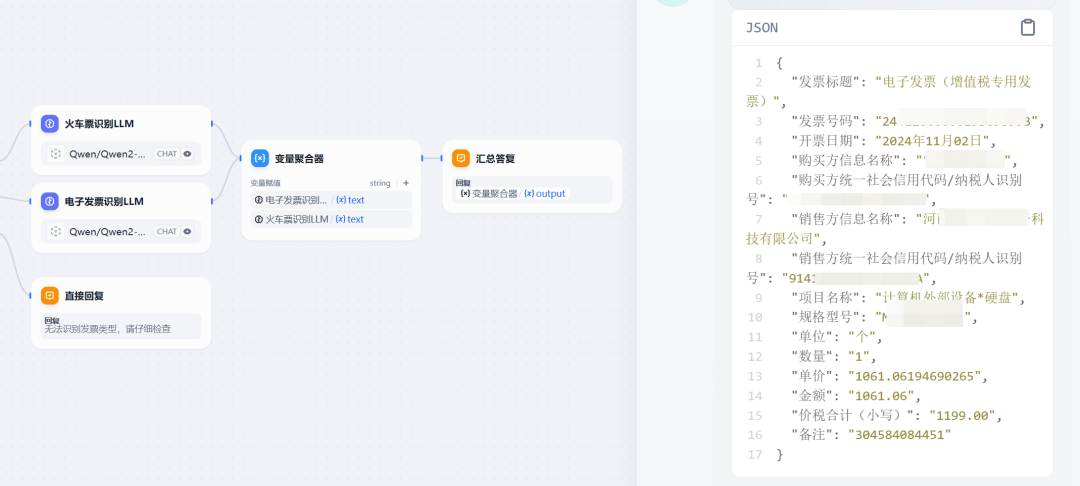Click the CHAT badge in 电子发票识别LLM node

coord(167,231)
